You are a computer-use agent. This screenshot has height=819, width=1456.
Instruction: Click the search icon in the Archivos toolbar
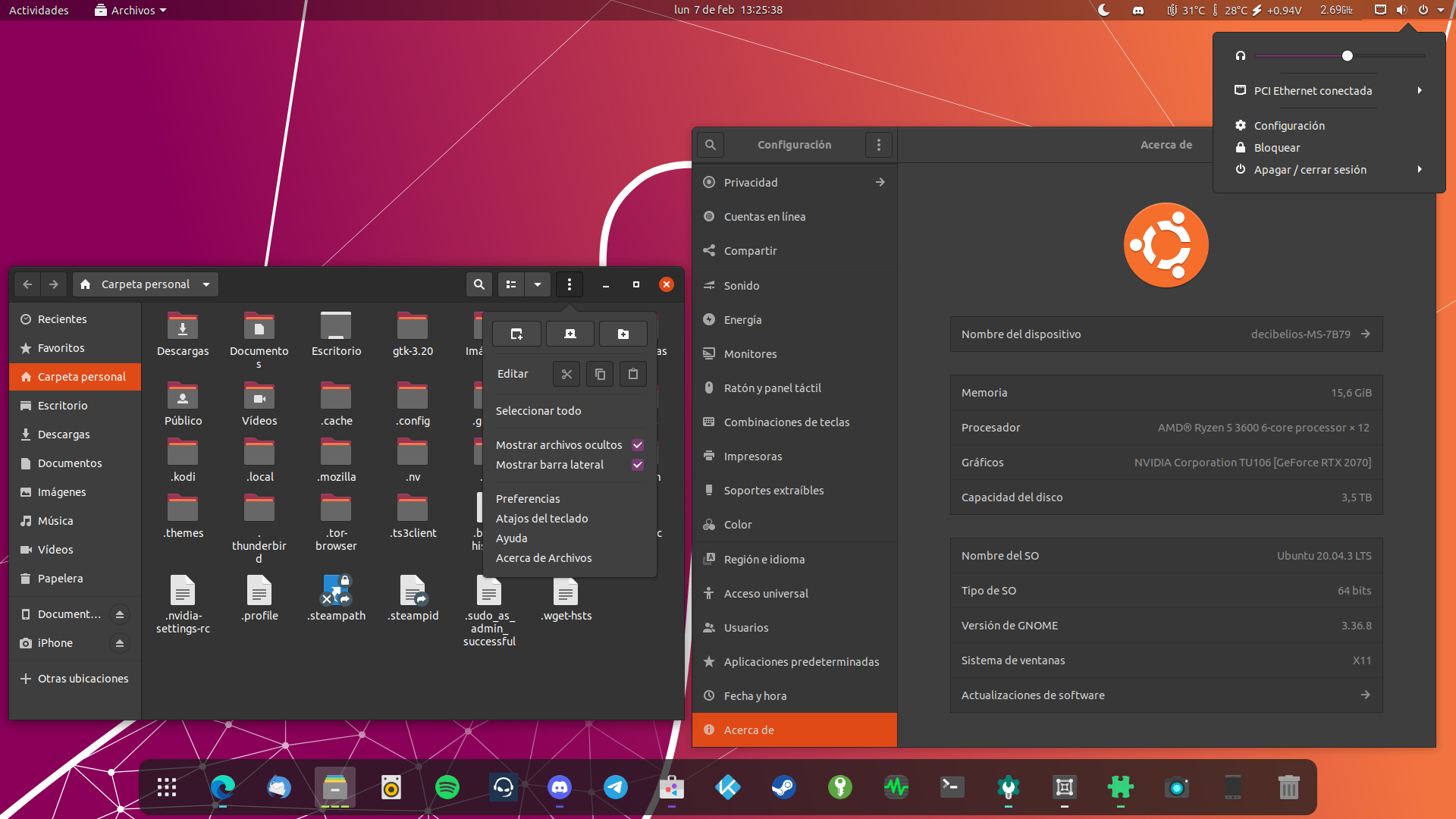tap(479, 284)
